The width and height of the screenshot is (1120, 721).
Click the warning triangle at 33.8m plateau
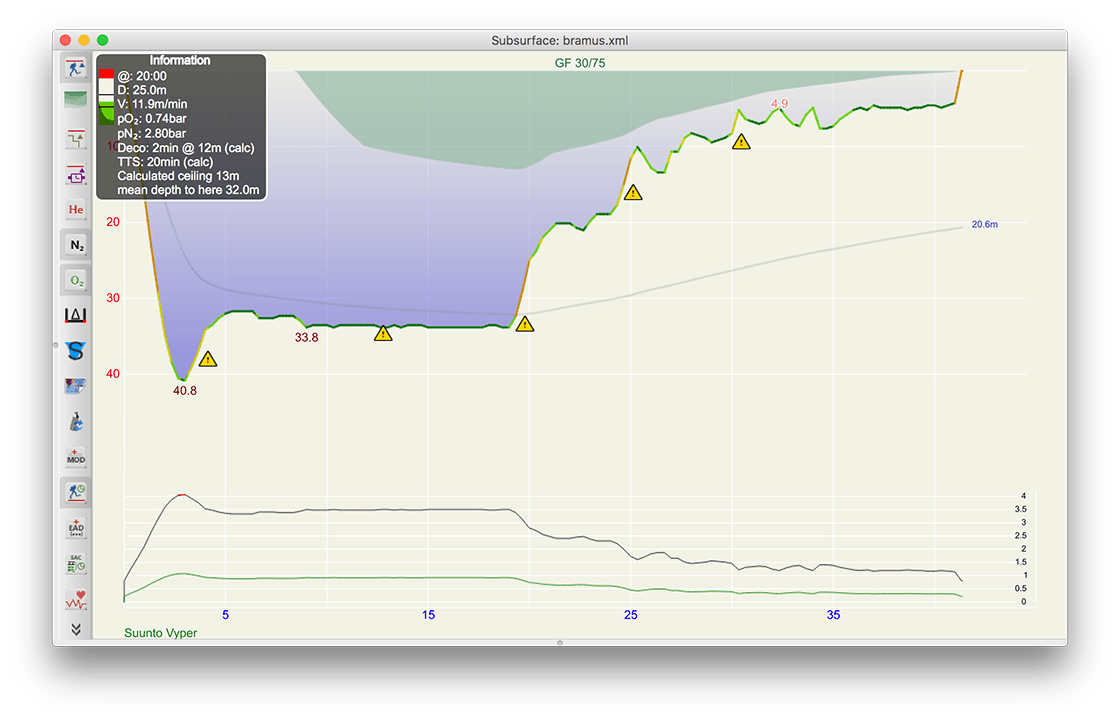pos(383,333)
